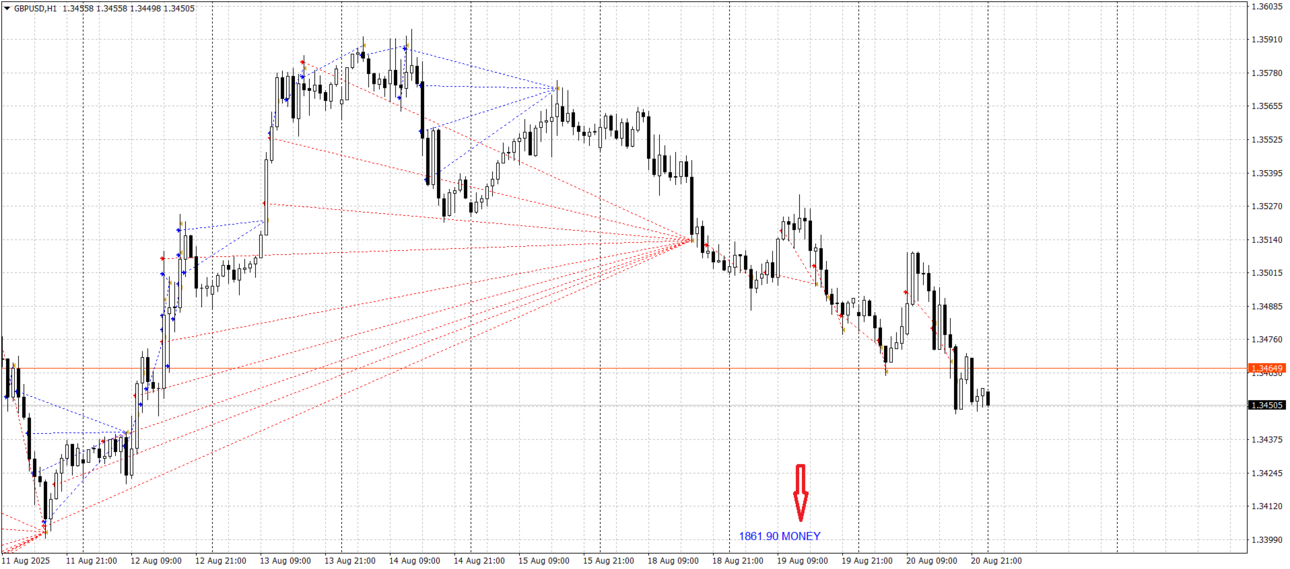
Task: Click the '14 Aug 21:00' time axis label
Action: click(479, 561)
